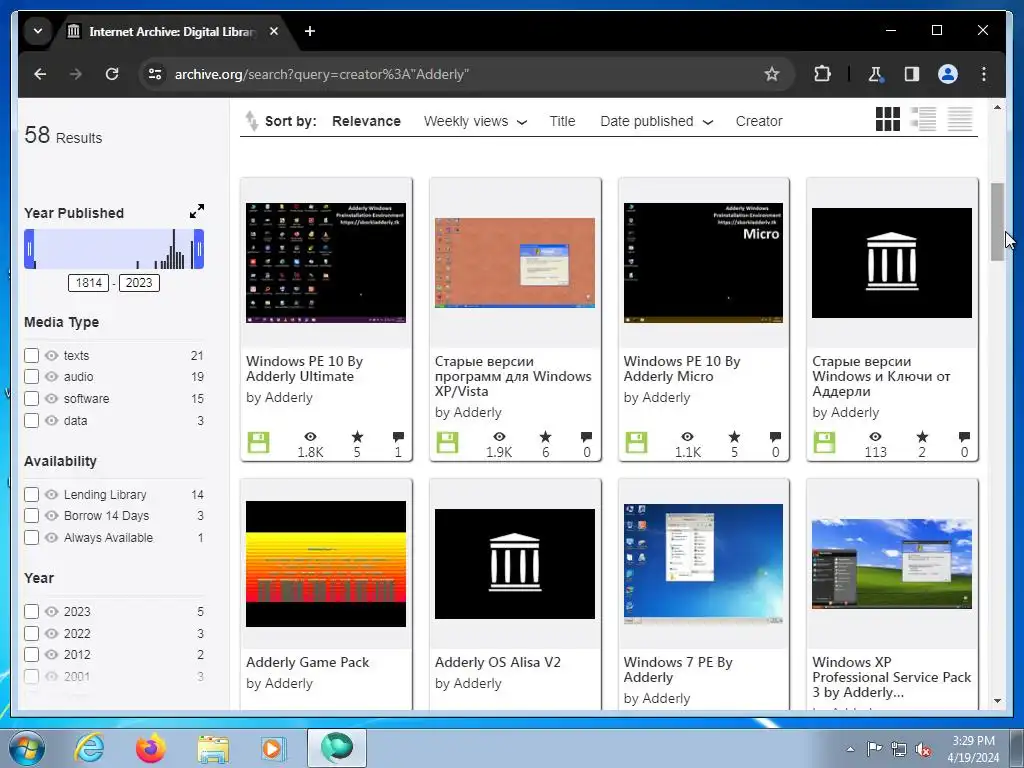Screen dimensions: 1024x768
Task: Click the views eye on Windows XP/Vista card
Action: point(499,436)
